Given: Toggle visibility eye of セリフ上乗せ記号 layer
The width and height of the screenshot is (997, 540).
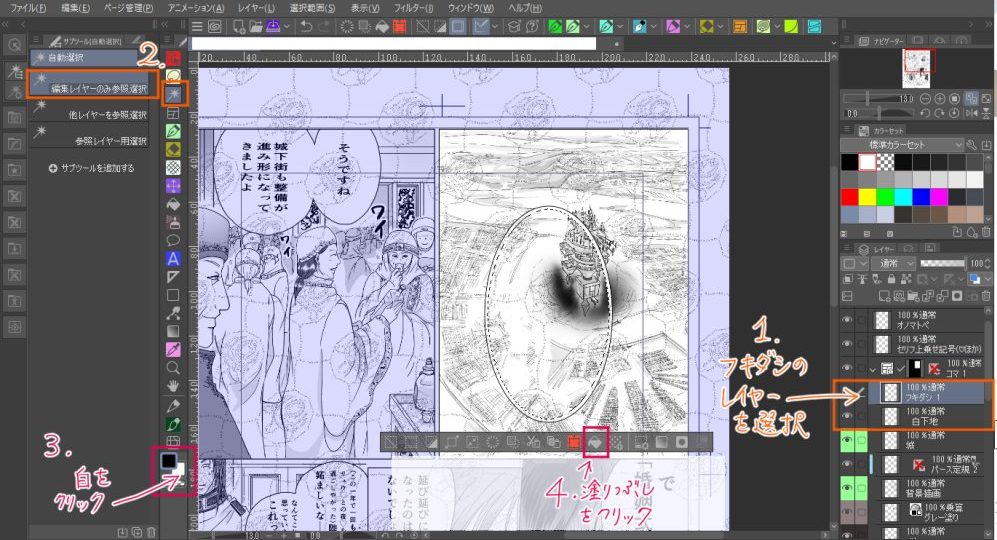Looking at the screenshot, I should tap(847, 343).
